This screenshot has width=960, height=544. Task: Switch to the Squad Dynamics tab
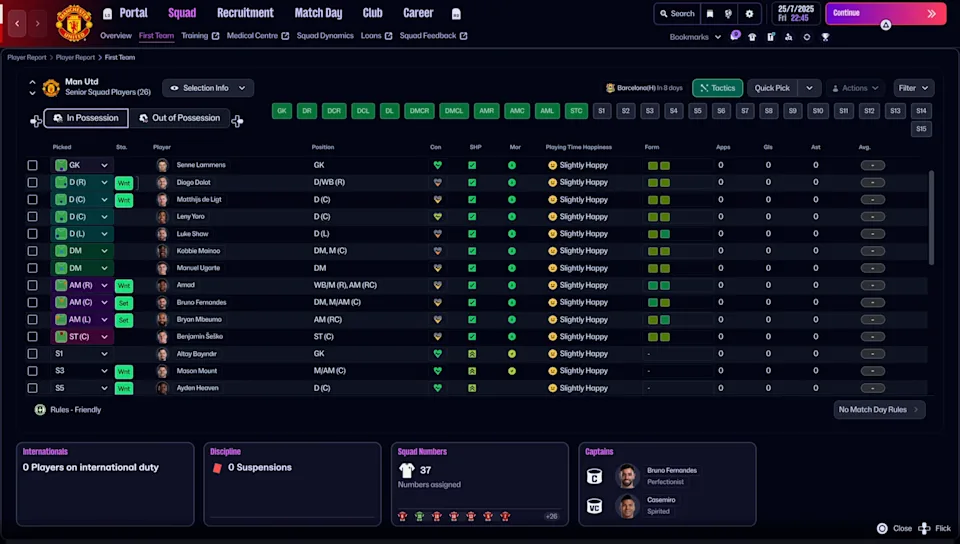tap(325, 36)
